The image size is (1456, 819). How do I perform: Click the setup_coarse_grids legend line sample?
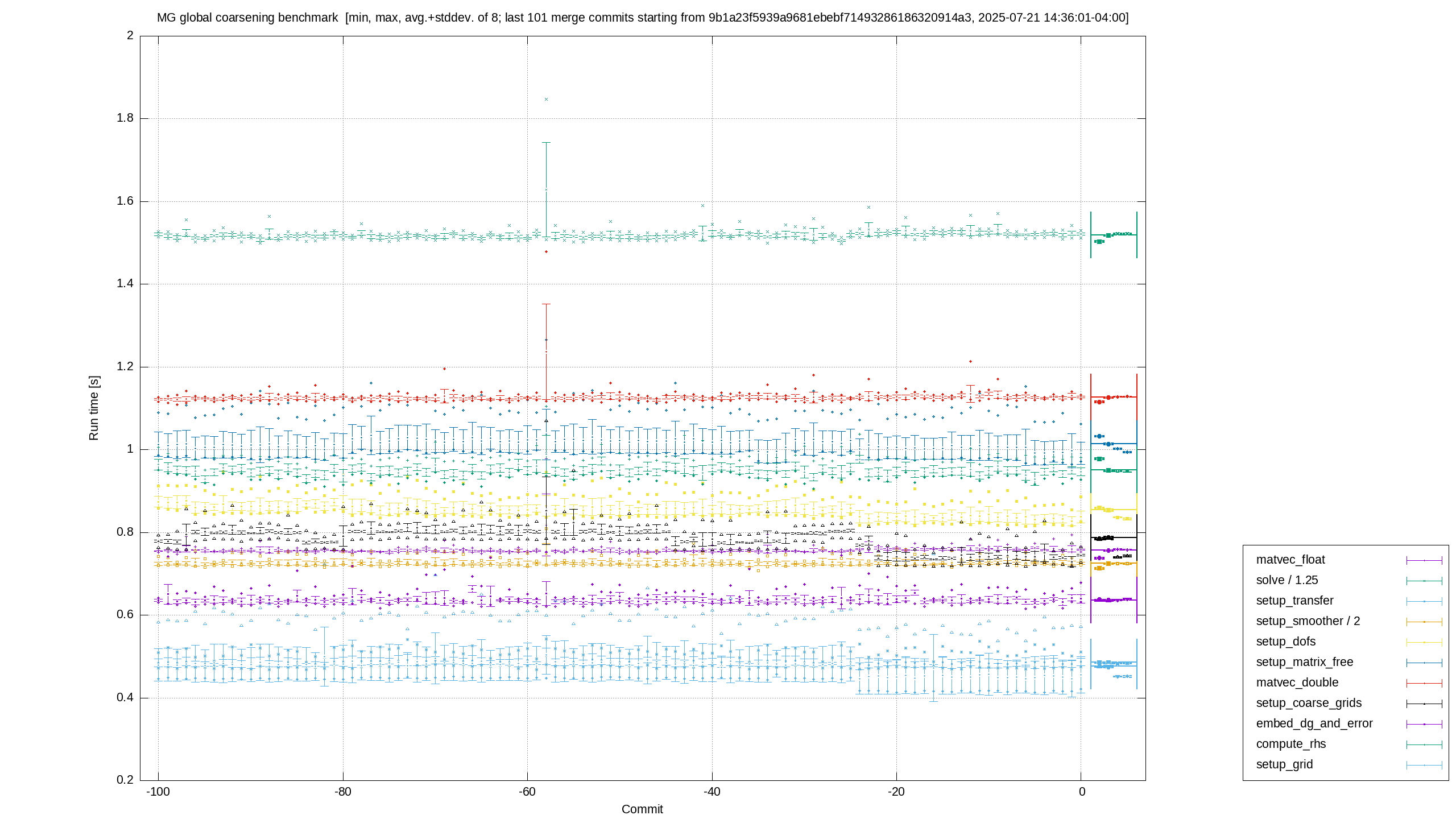pos(1424,704)
